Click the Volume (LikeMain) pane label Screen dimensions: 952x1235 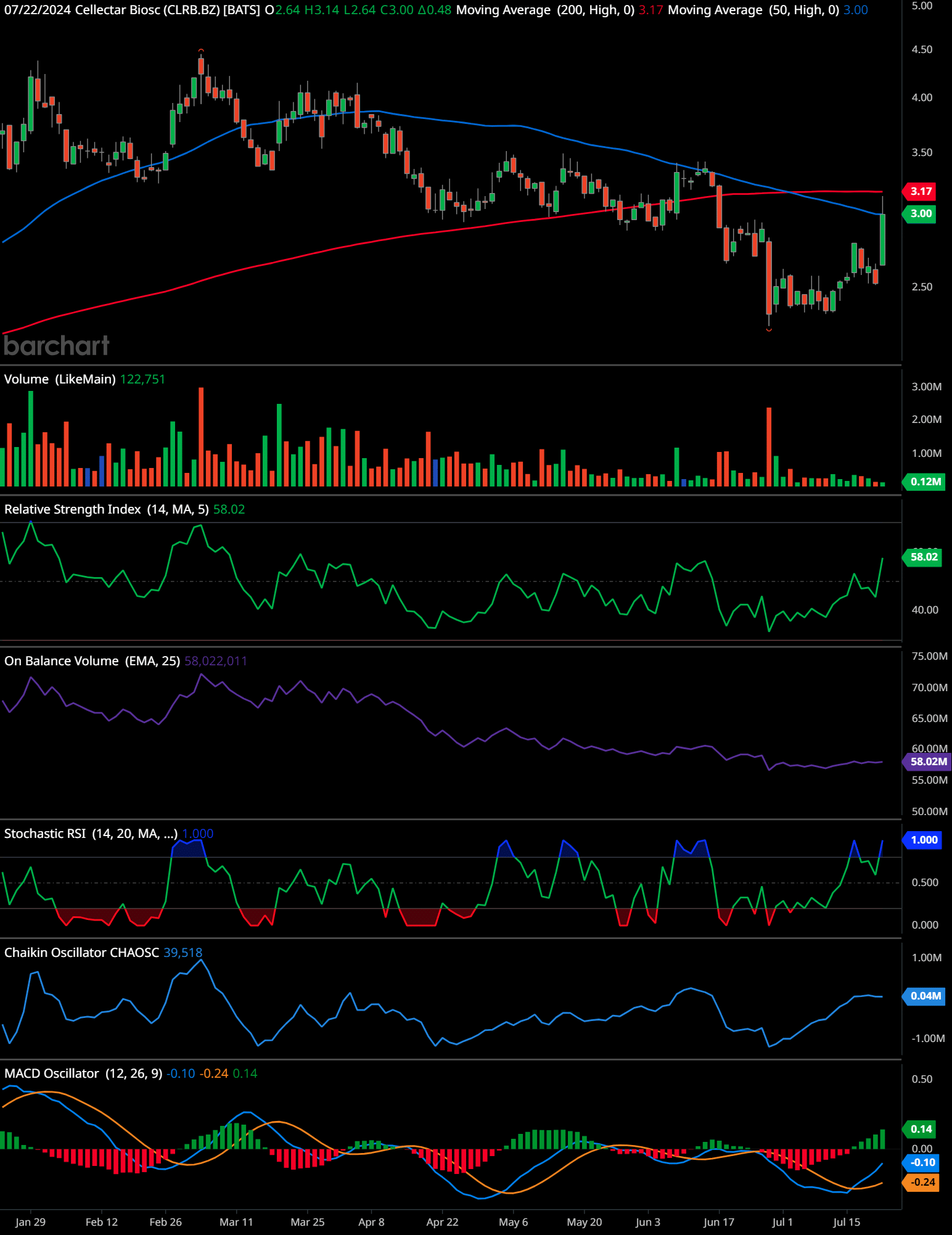click(60, 379)
